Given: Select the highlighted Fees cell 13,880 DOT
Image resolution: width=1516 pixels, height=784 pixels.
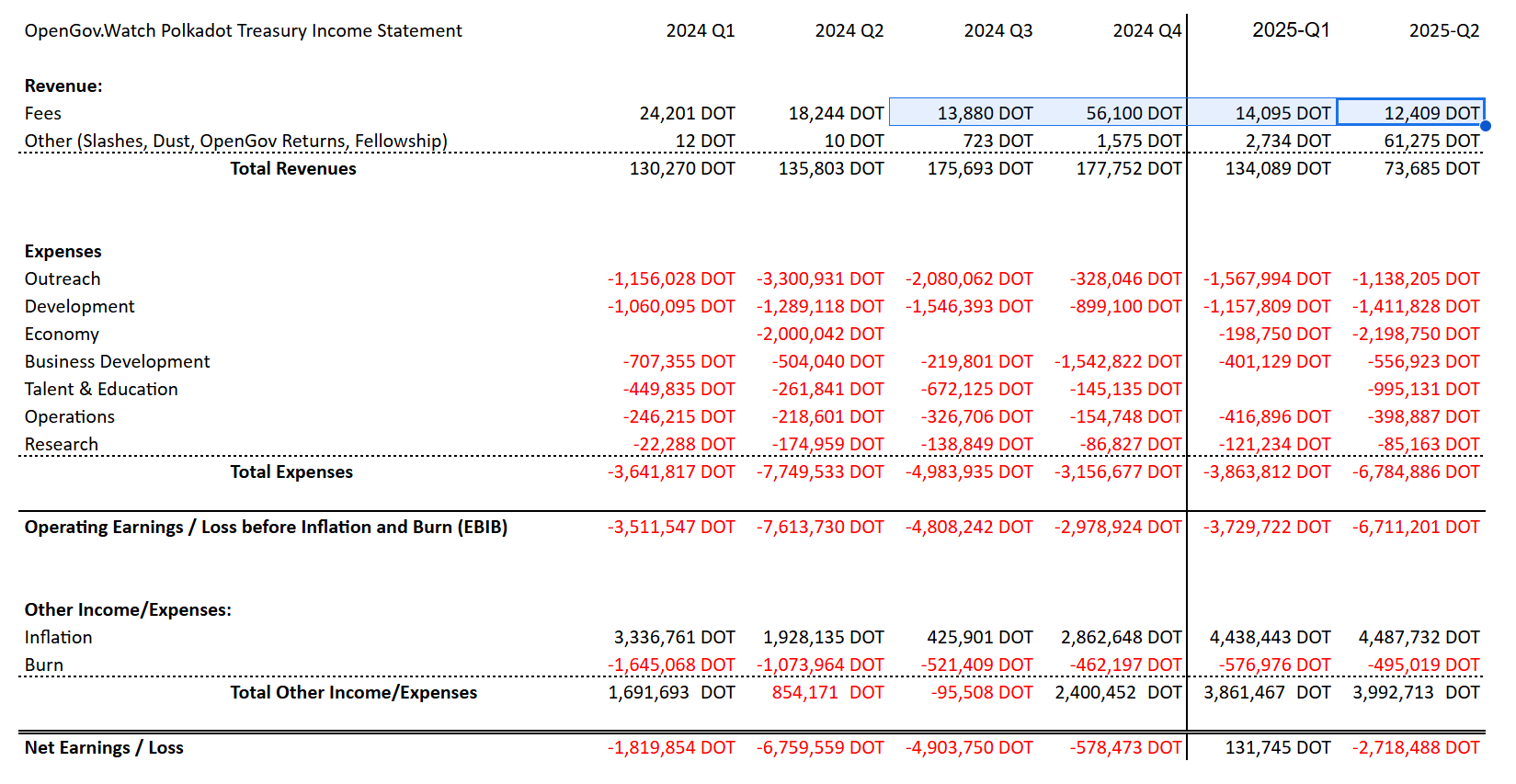Looking at the screenshot, I should click(986, 113).
